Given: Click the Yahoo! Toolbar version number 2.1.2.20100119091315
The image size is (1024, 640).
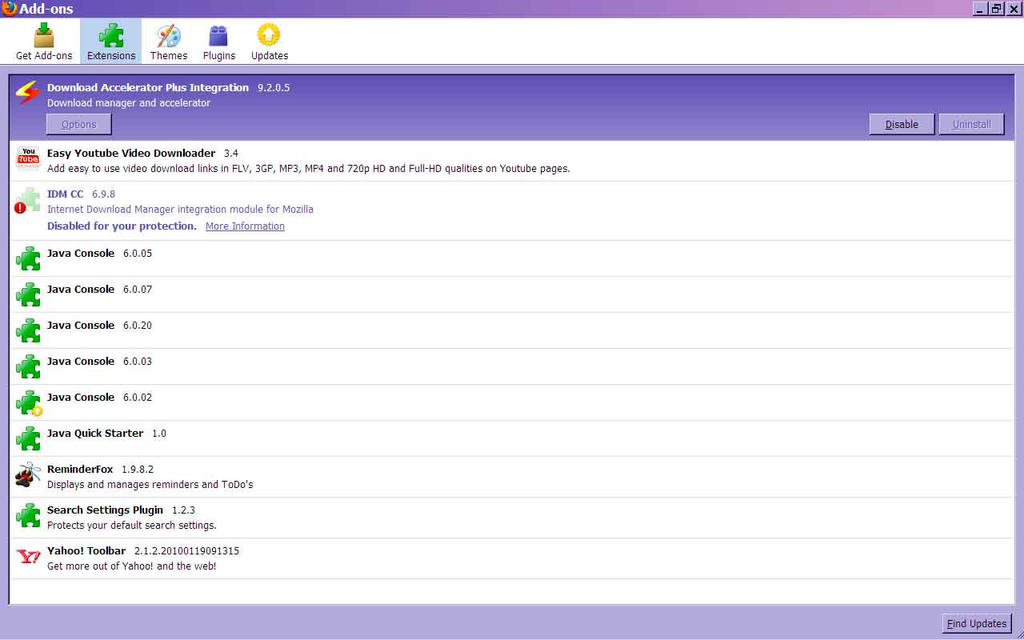Looking at the screenshot, I should tap(187, 551).
